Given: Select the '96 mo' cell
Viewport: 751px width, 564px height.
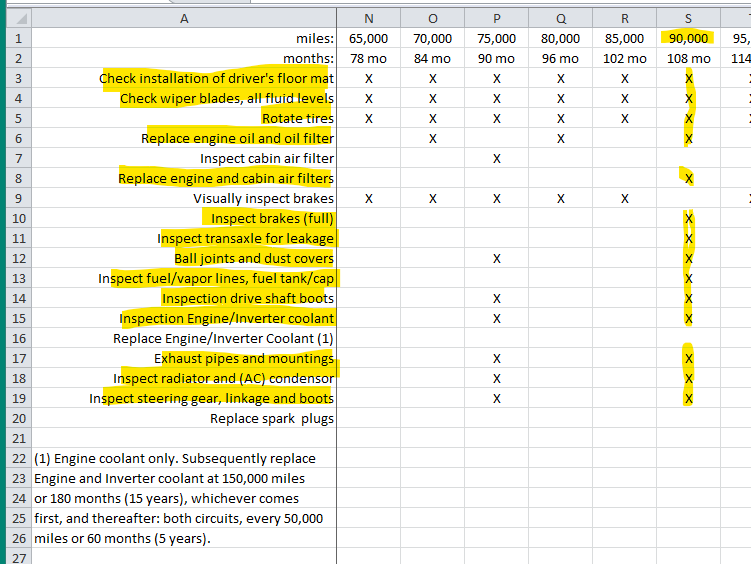Looking at the screenshot, I should coord(561,58).
